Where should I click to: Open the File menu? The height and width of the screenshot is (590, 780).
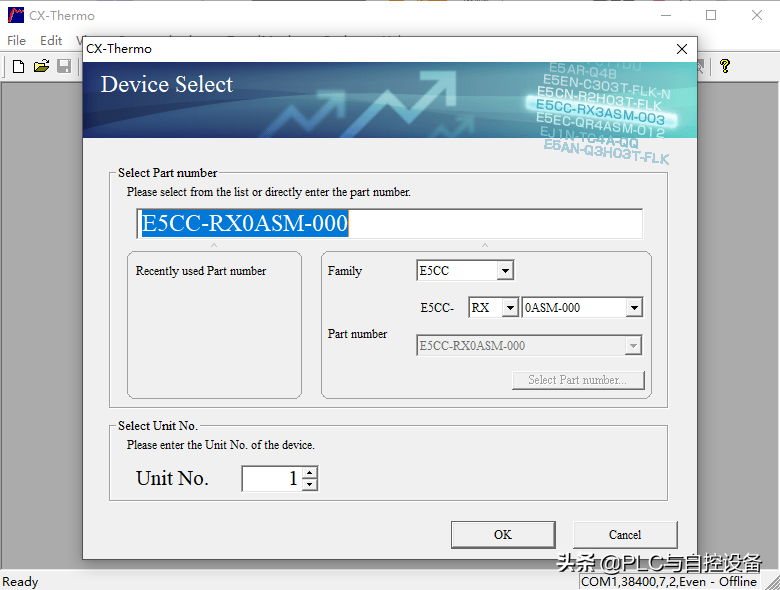click(x=16, y=41)
